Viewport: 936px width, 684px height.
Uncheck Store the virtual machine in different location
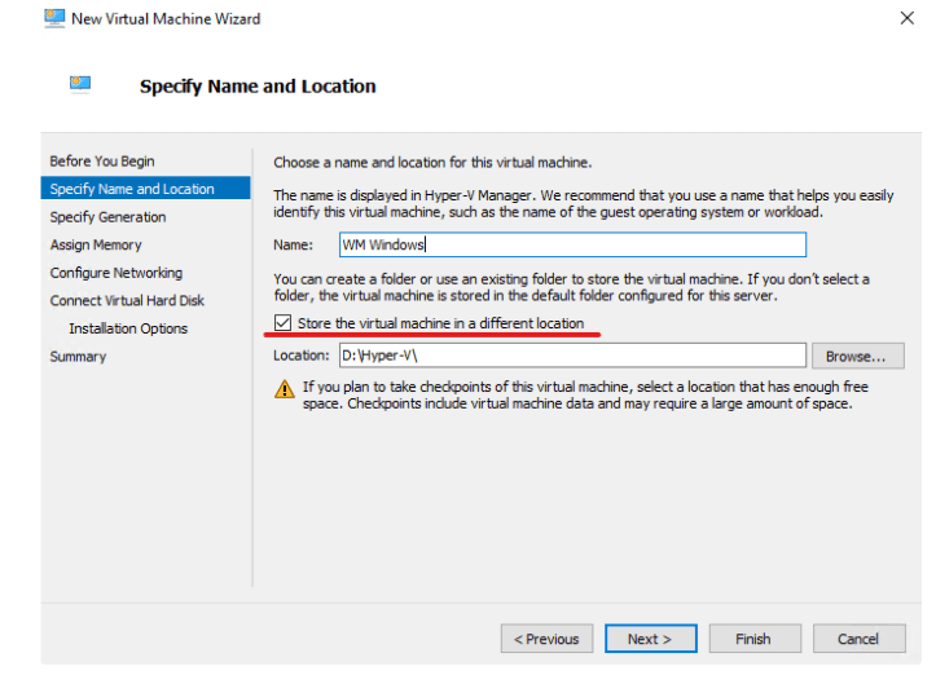point(283,324)
